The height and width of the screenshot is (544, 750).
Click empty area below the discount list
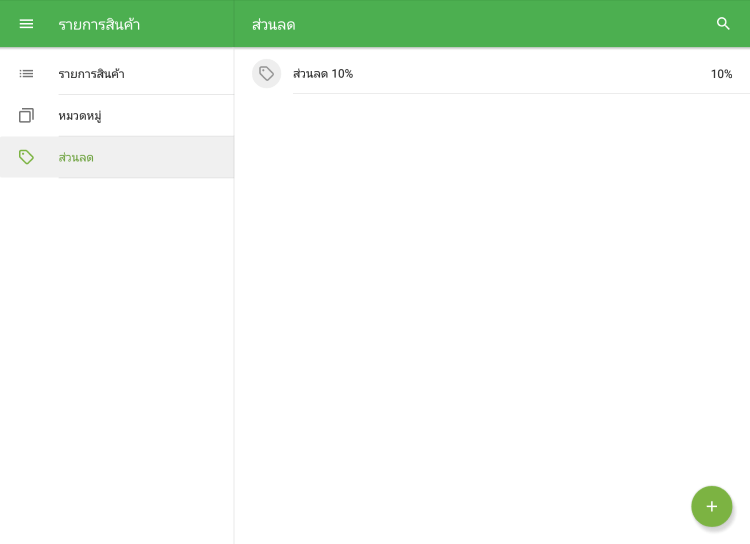(x=490, y=300)
